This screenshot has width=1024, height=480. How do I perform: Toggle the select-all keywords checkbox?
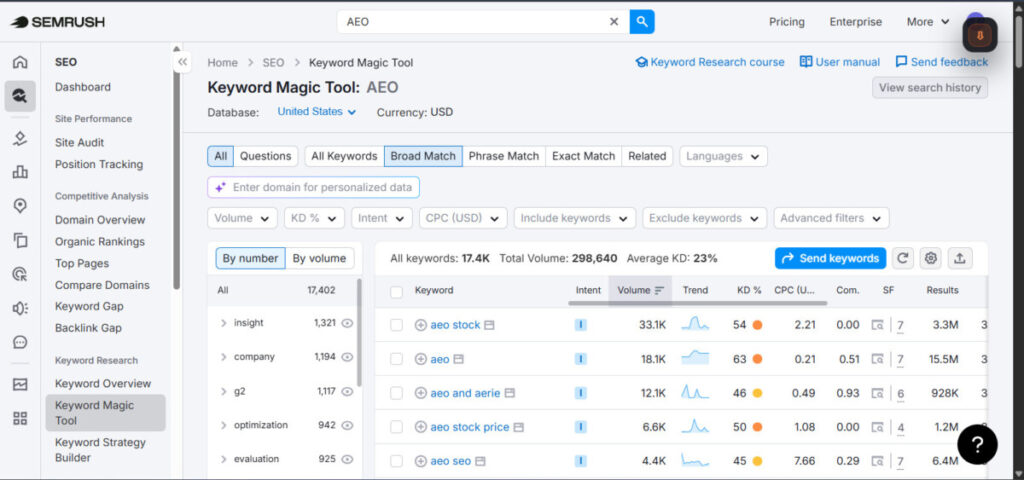(396, 291)
